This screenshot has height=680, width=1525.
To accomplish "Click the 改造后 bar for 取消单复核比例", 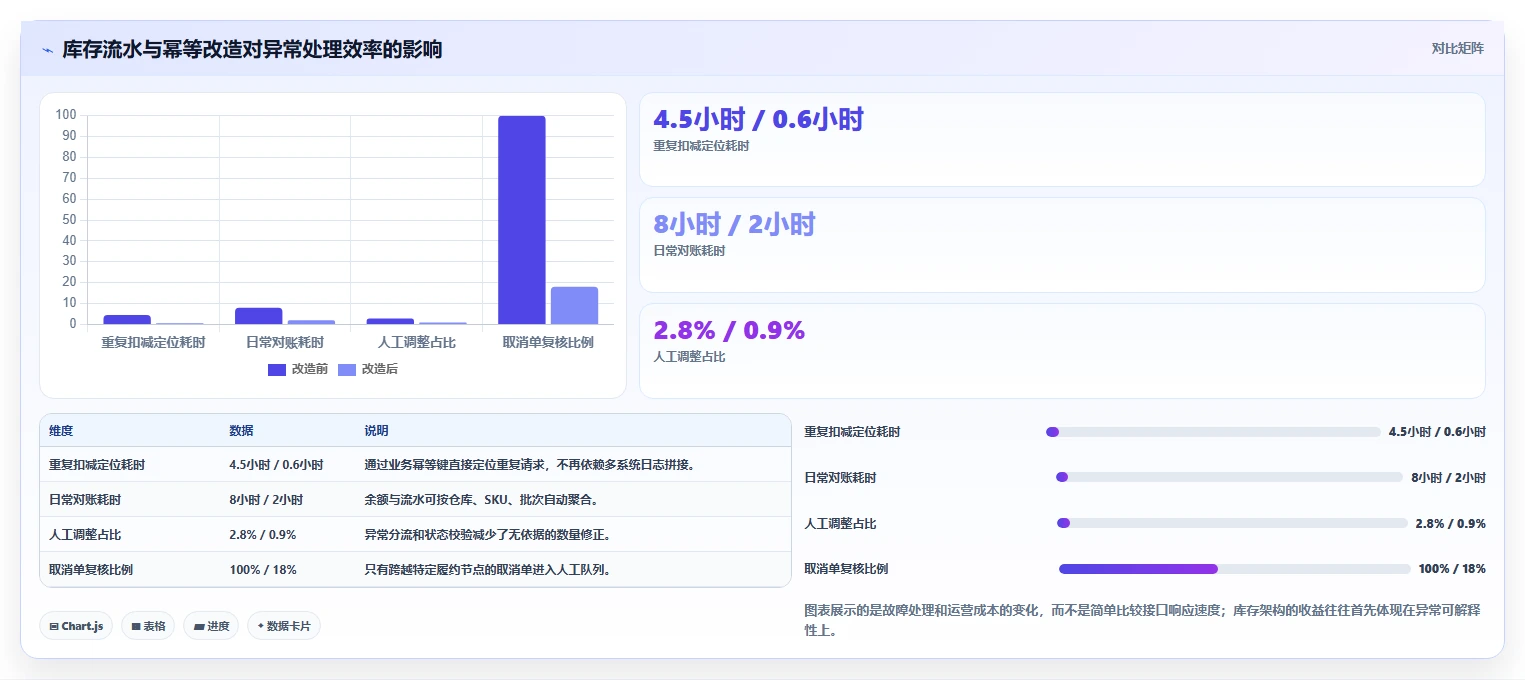I will tap(574, 305).
